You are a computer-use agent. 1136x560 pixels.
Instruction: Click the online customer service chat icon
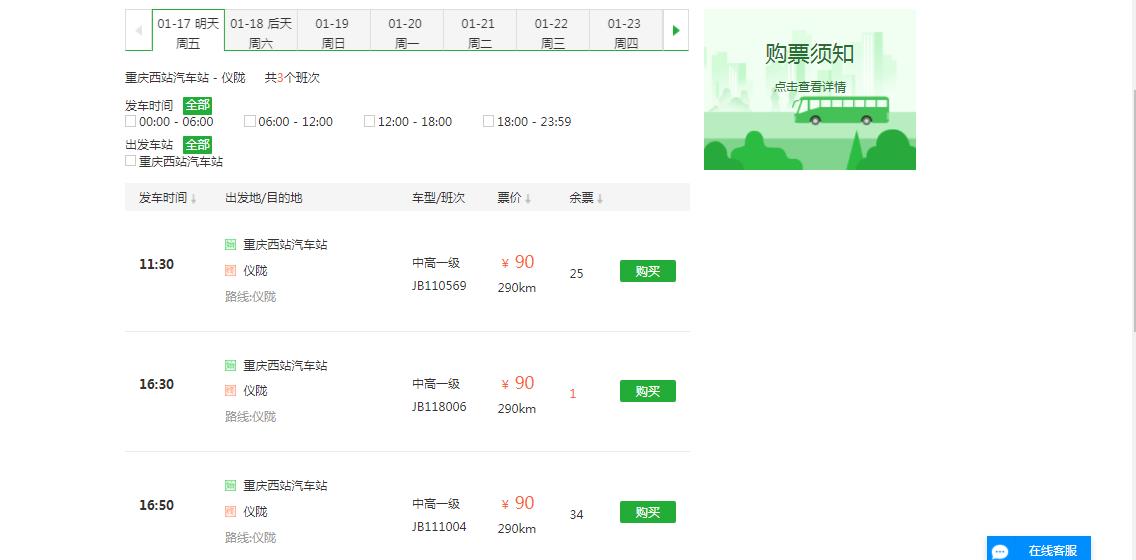1000,551
